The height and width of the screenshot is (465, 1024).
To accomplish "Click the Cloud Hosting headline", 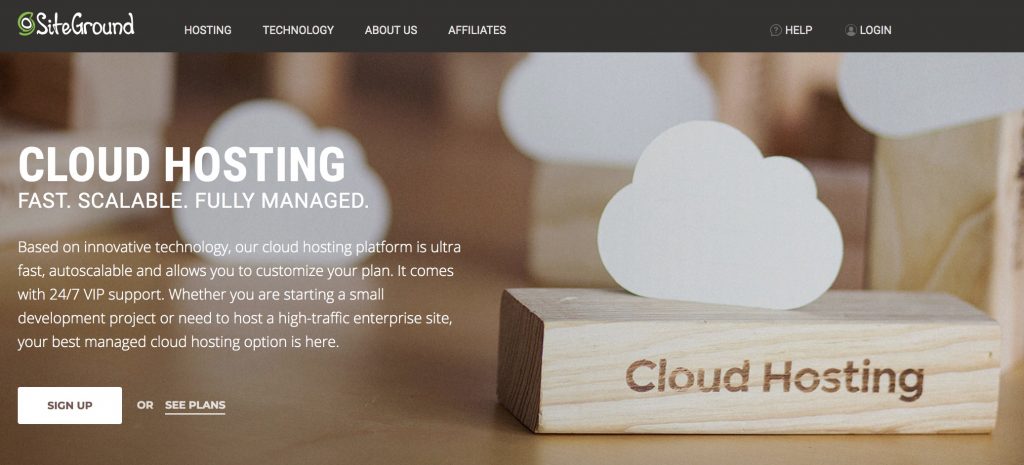I will click(x=182, y=164).
